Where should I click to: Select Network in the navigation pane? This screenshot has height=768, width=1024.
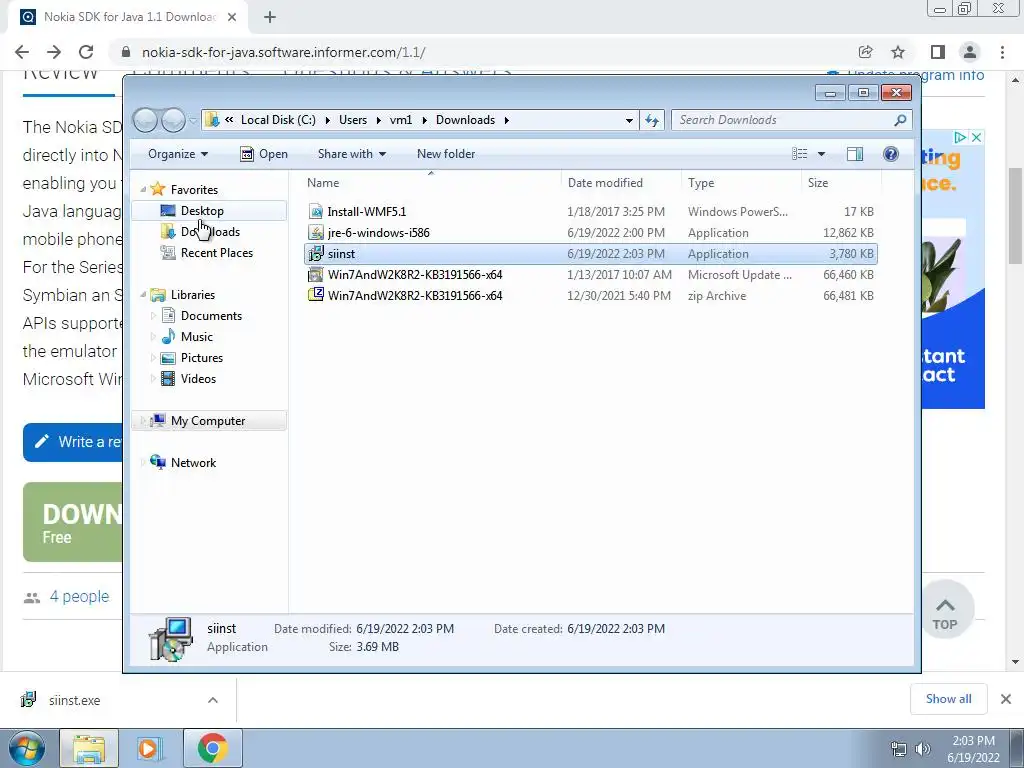coord(193,463)
